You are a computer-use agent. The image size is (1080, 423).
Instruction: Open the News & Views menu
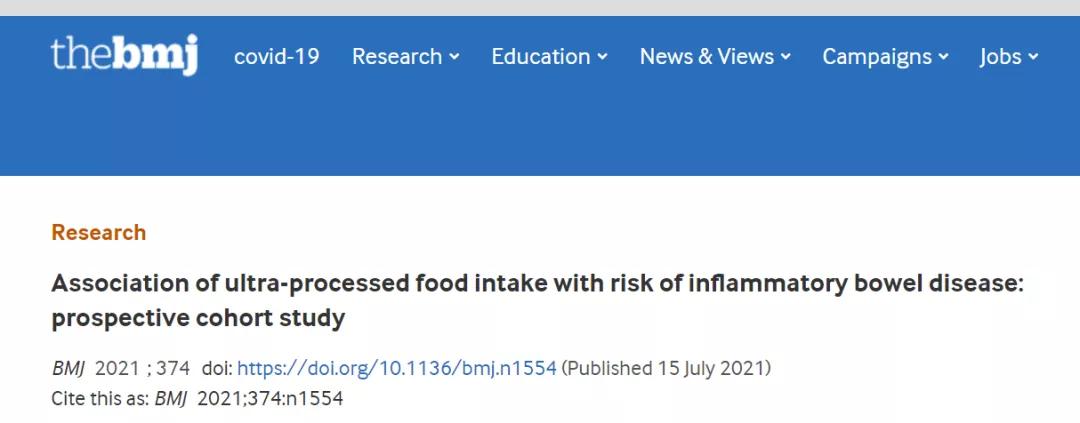[707, 56]
